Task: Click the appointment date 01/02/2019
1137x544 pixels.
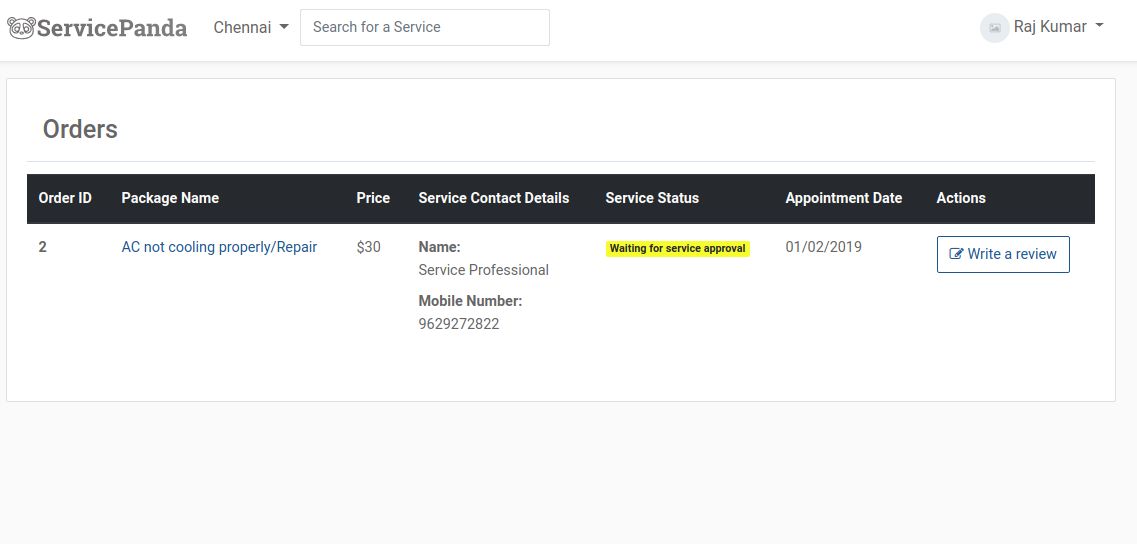Action: point(823,247)
